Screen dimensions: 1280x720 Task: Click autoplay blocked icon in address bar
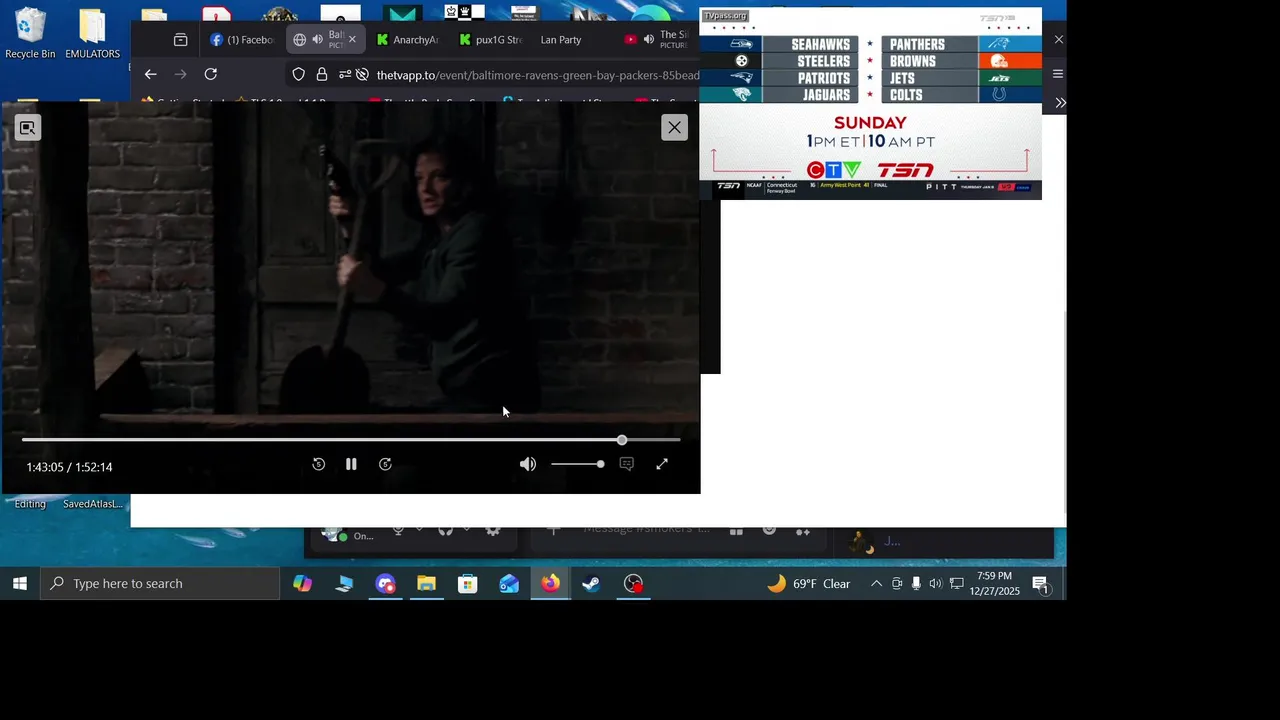tap(362, 75)
